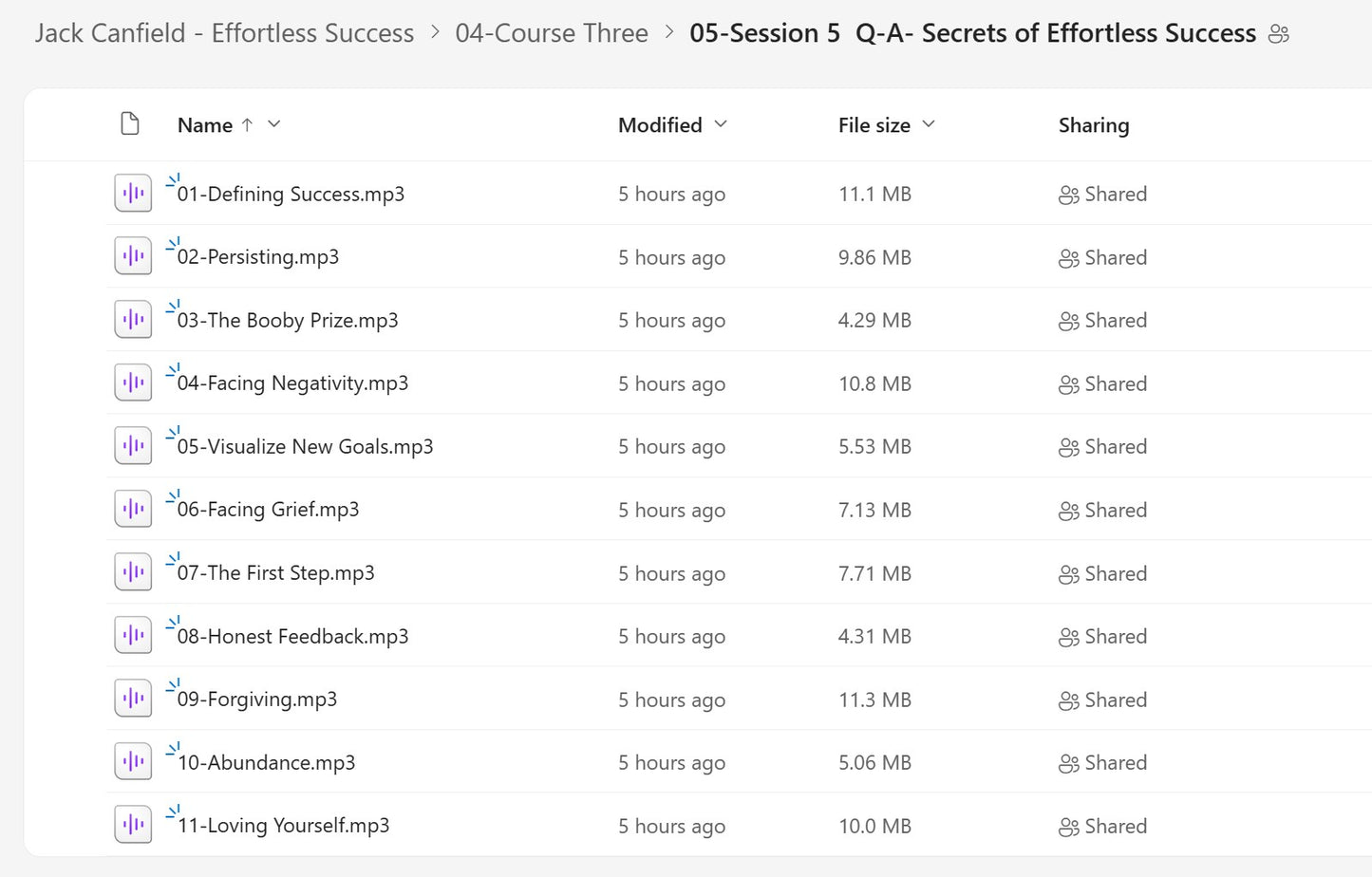Click the audio icon for 06-Facing Grief.mp3
The width and height of the screenshot is (1372, 877).
tap(132, 508)
